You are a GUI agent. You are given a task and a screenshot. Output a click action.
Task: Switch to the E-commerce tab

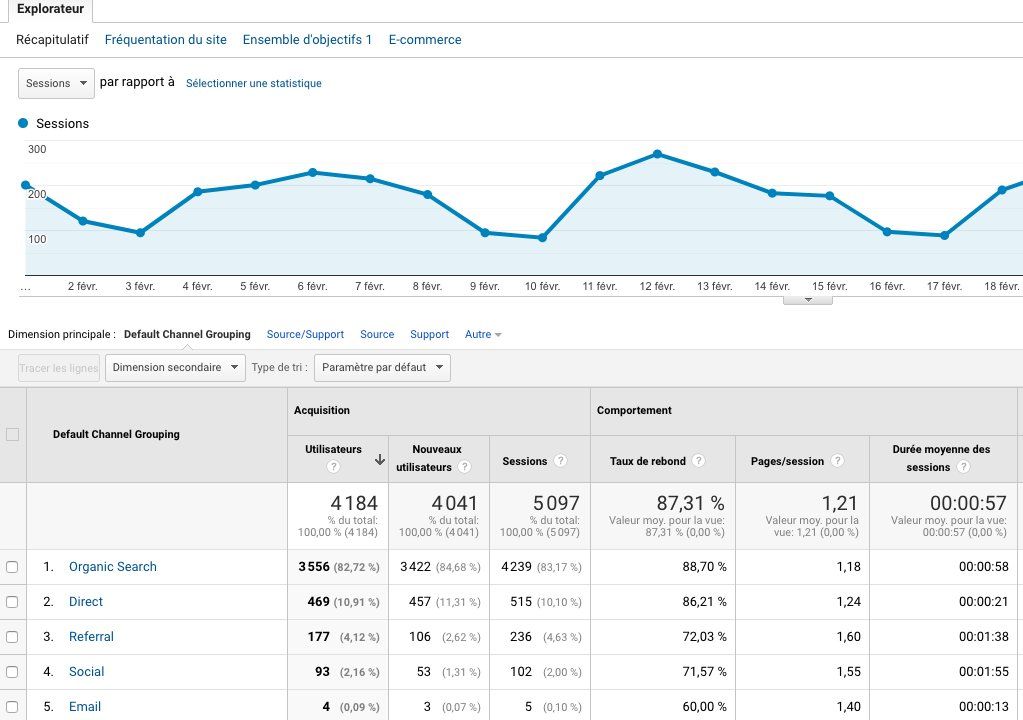click(425, 39)
